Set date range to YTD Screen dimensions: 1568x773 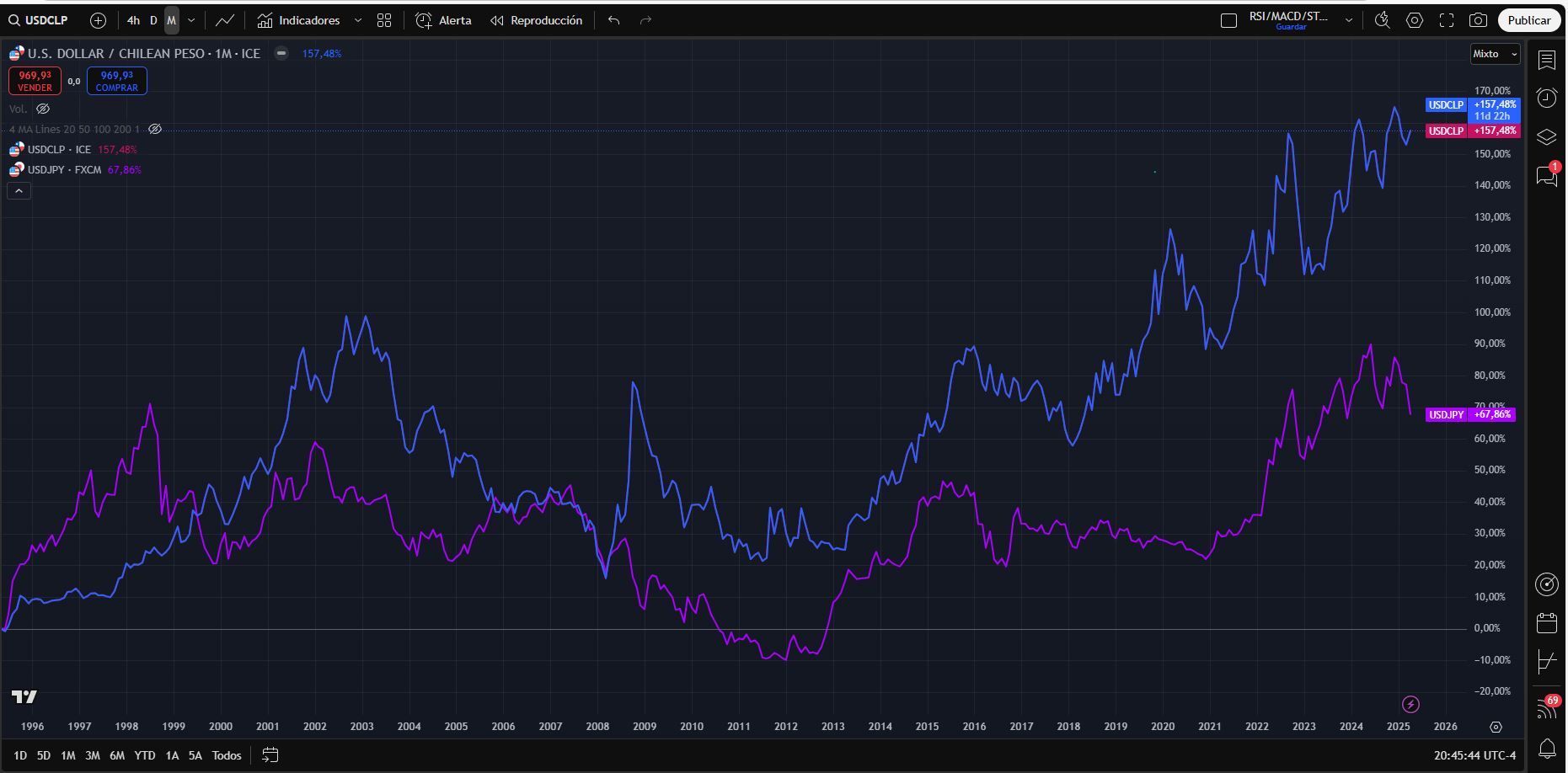145,755
